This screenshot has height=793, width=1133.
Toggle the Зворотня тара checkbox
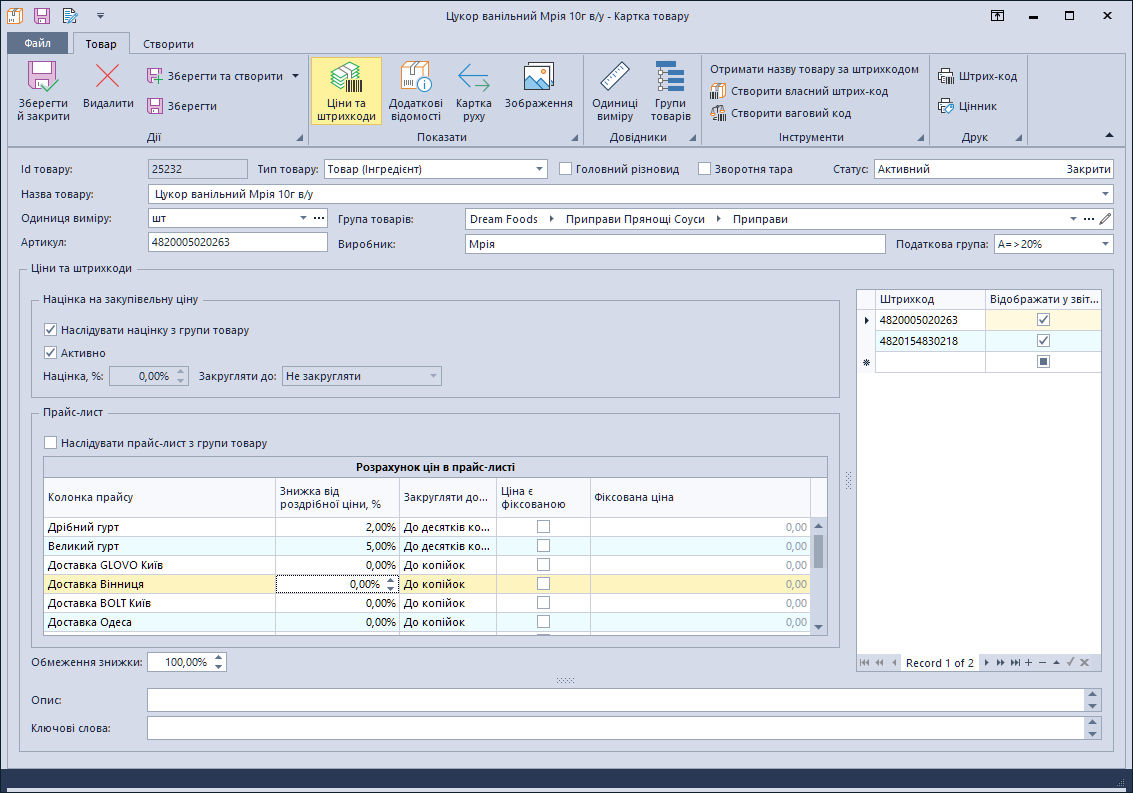pos(704,169)
